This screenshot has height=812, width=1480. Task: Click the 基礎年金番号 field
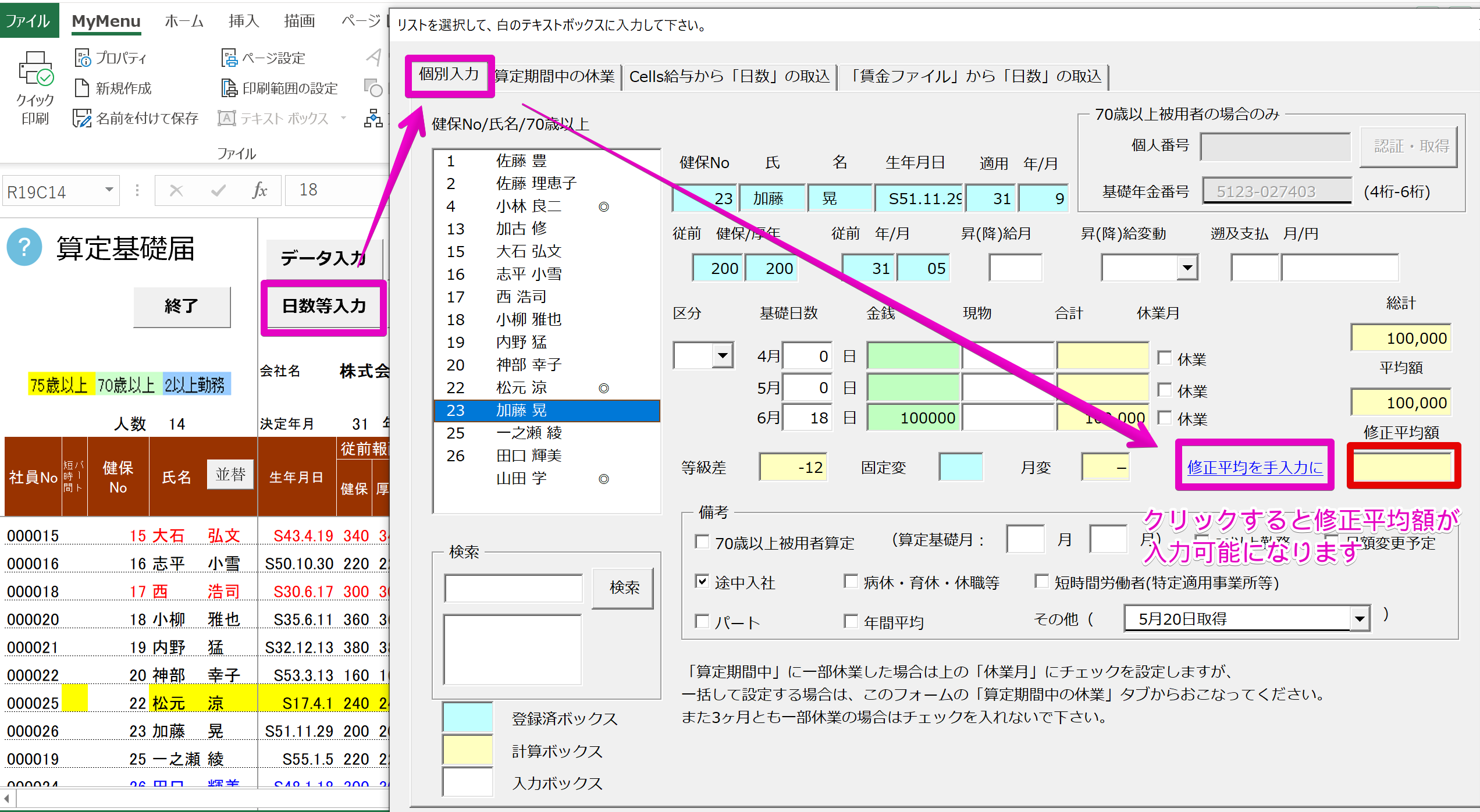tap(1276, 191)
